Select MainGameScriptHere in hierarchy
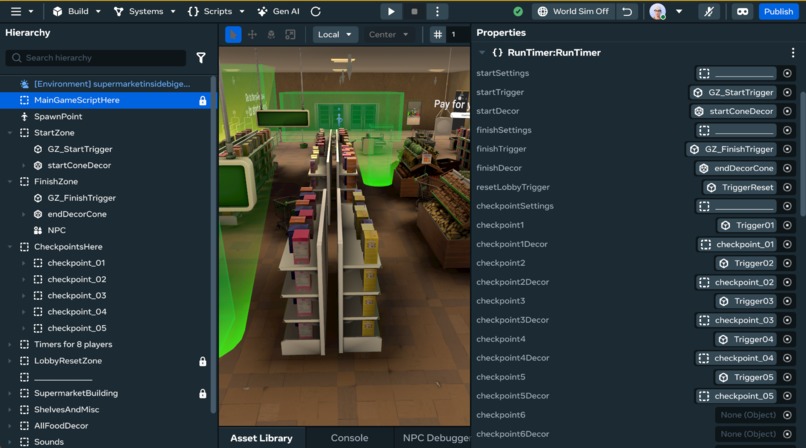The image size is (806, 448). pyautogui.click(x=77, y=100)
